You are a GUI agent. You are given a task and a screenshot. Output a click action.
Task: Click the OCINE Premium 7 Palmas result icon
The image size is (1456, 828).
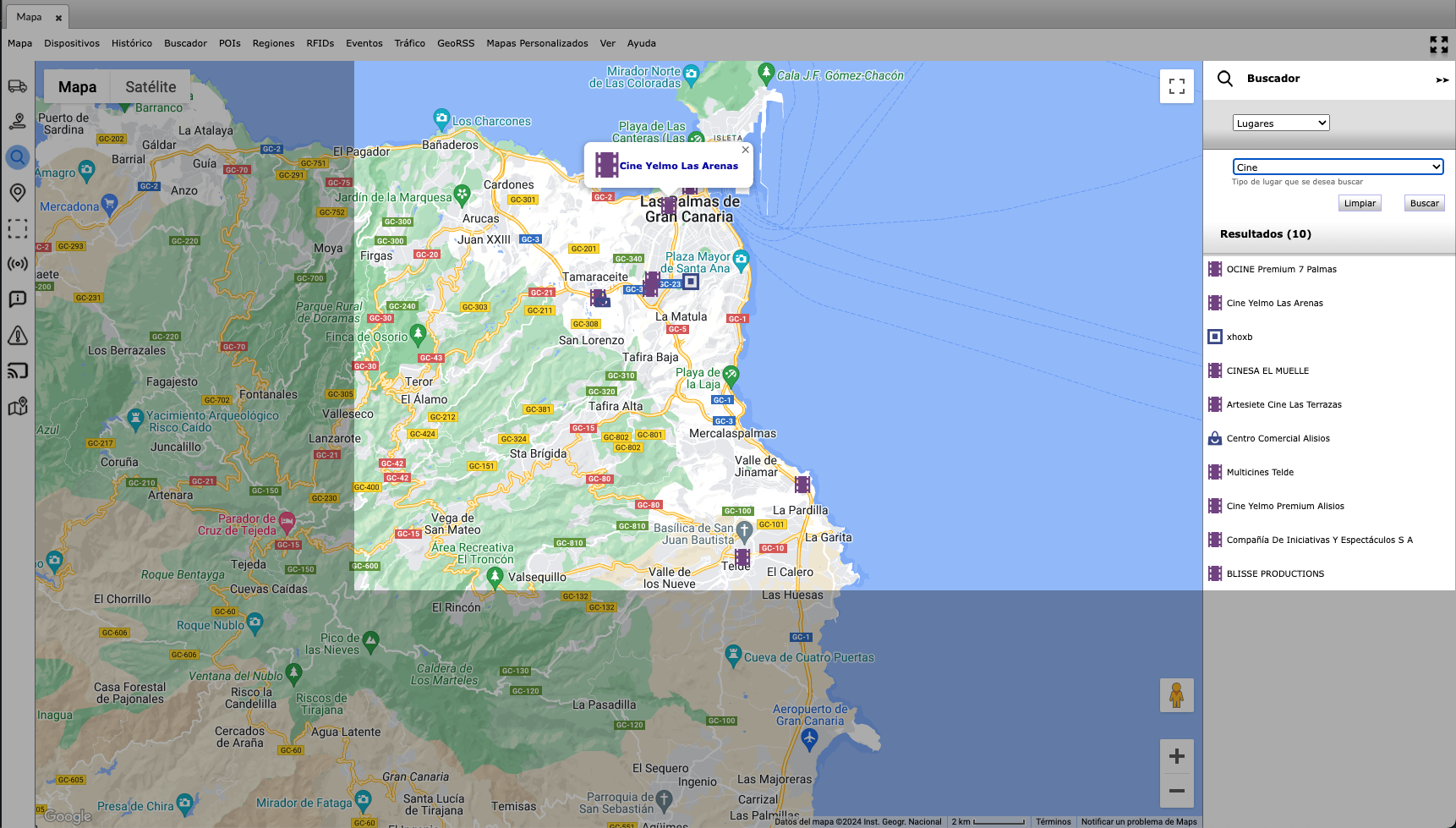click(x=1215, y=269)
